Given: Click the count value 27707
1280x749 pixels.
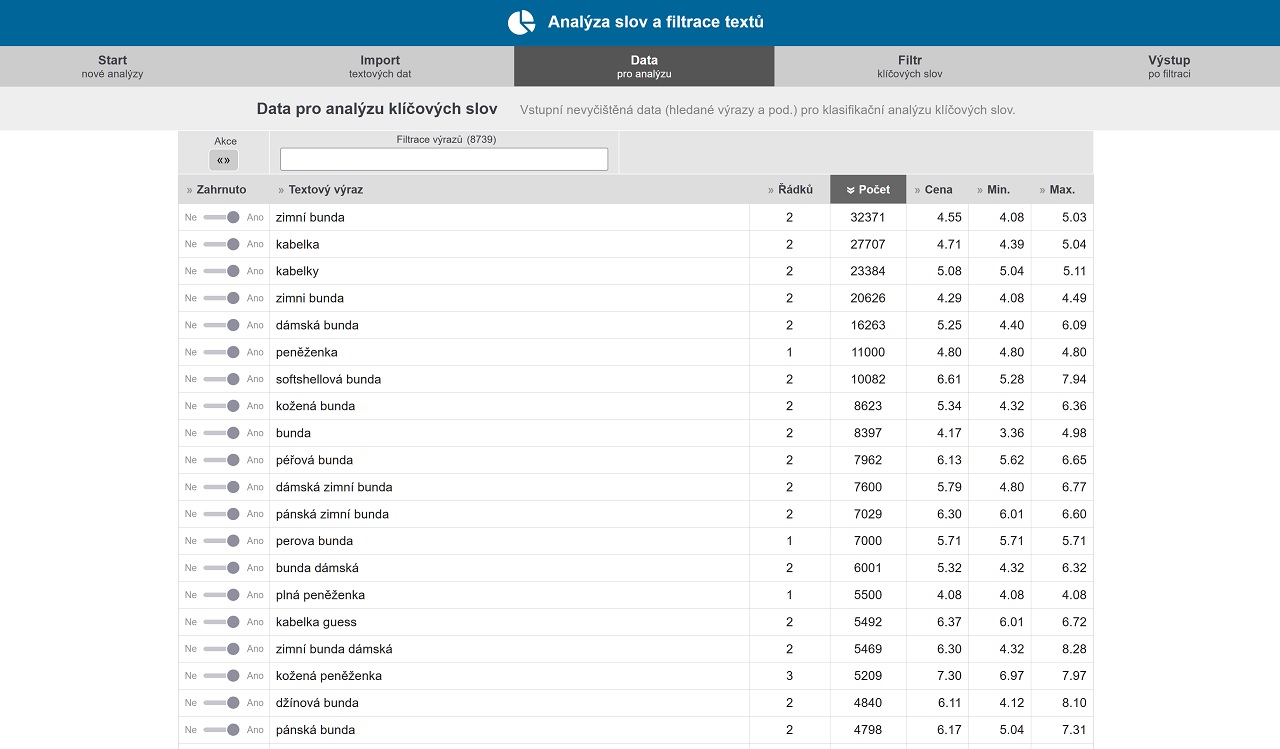Looking at the screenshot, I should click(868, 244).
